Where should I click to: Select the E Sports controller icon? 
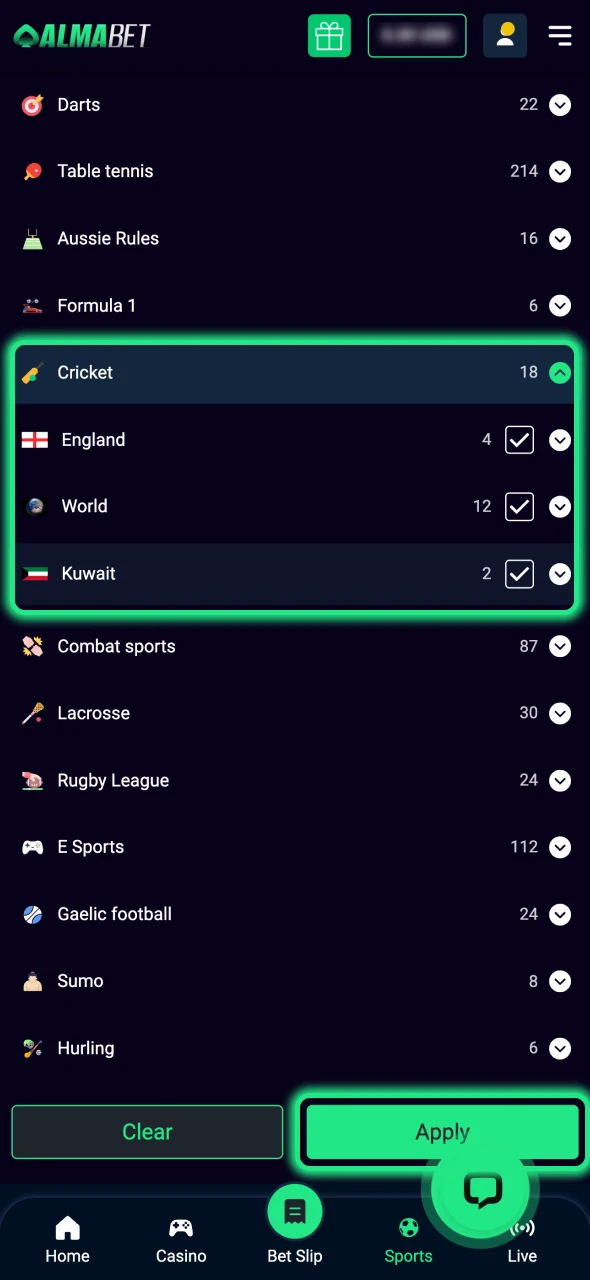(x=32, y=847)
